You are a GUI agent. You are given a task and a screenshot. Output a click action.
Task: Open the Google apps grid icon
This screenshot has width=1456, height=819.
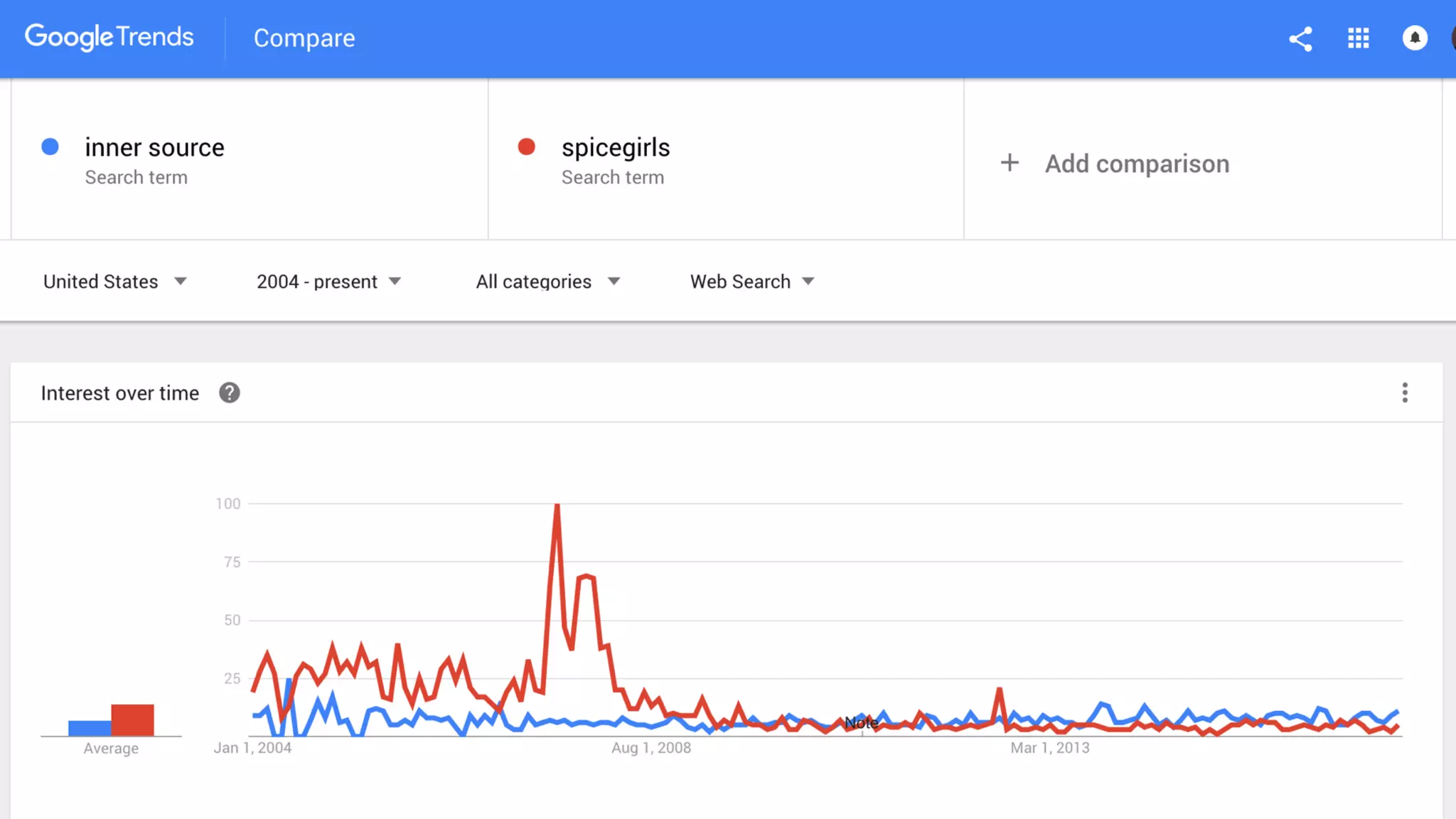point(1358,38)
